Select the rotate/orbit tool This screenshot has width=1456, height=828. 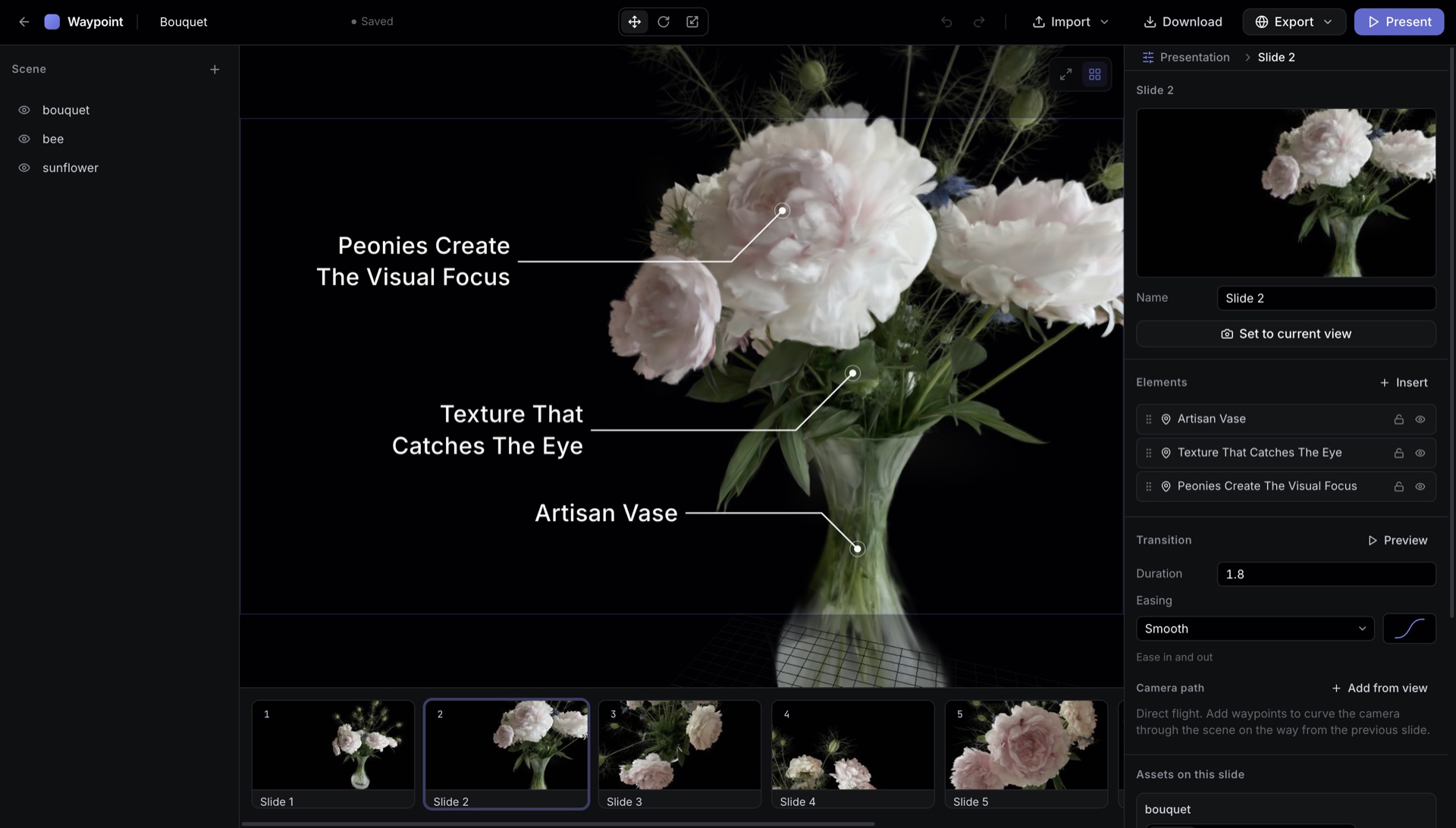pyautogui.click(x=664, y=22)
